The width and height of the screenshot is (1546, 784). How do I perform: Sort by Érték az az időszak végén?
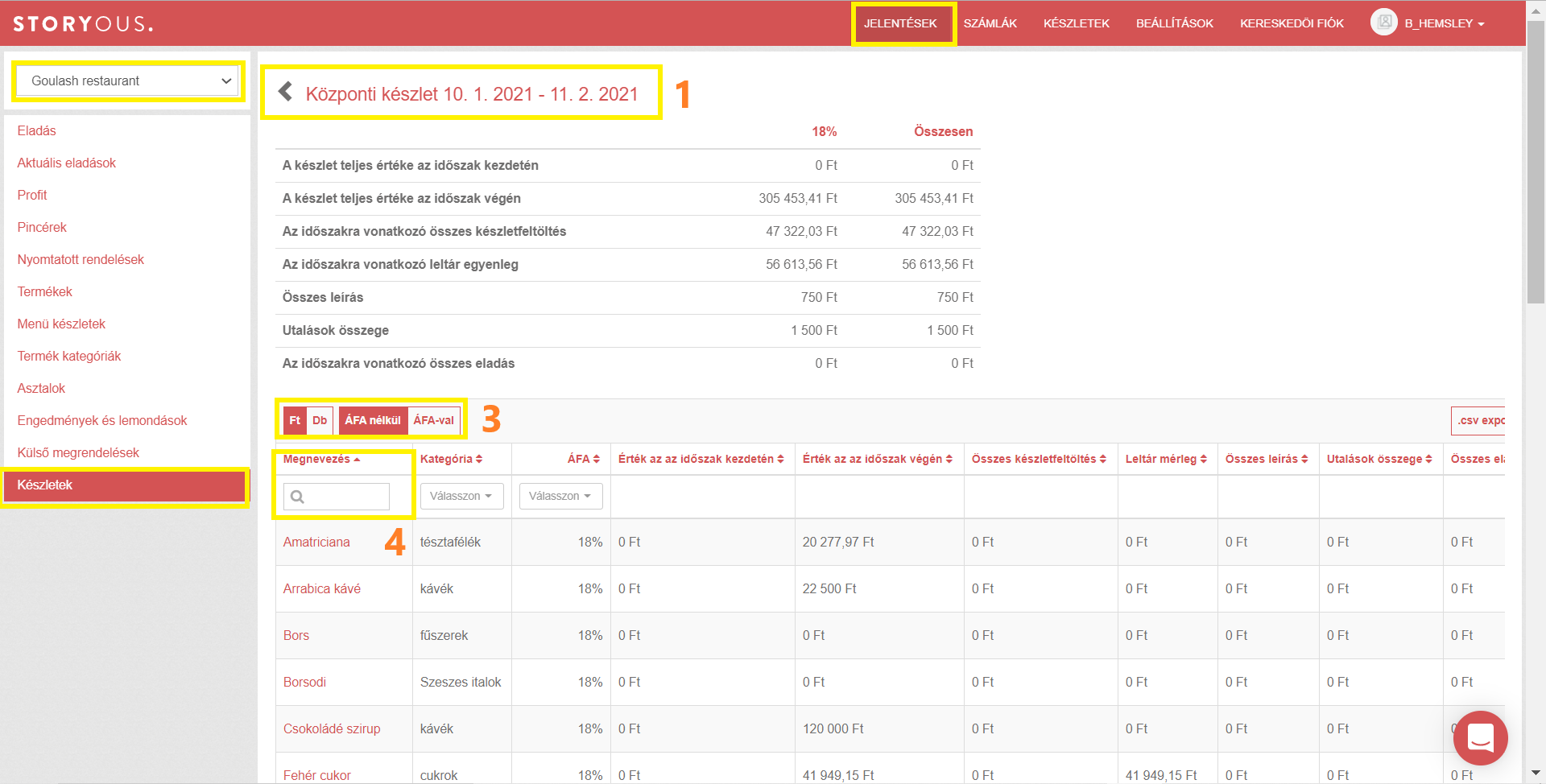click(877, 459)
